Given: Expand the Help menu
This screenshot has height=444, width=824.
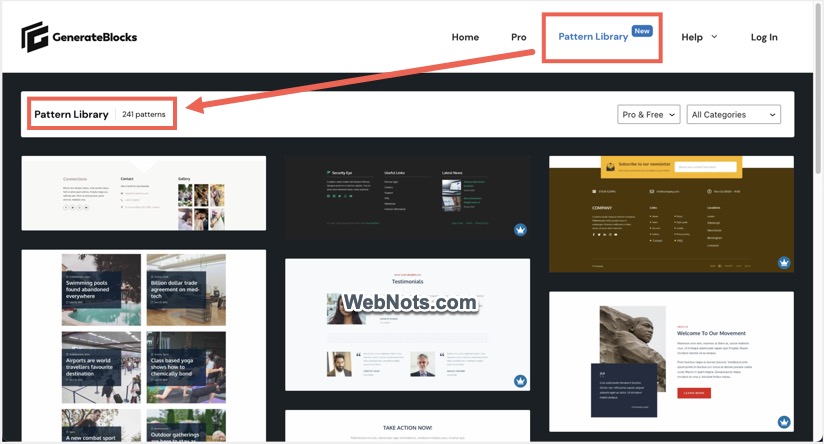Looking at the screenshot, I should point(699,37).
